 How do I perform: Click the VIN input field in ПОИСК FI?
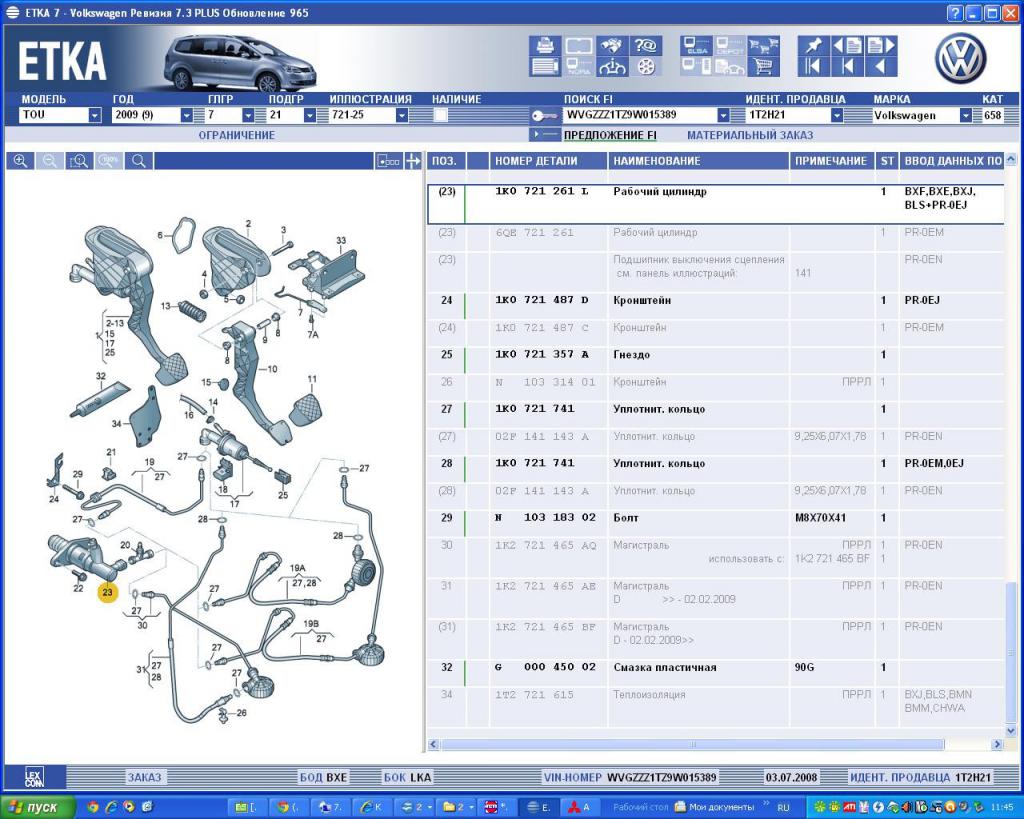pos(641,115)
